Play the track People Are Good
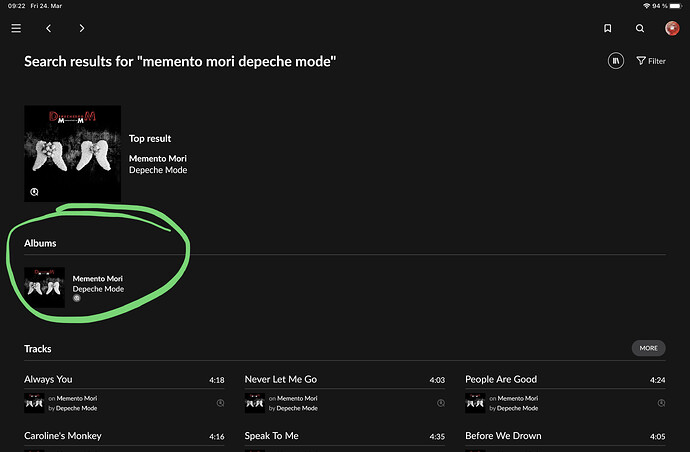Viewport: 690px width, 452px height. (501, 380)
